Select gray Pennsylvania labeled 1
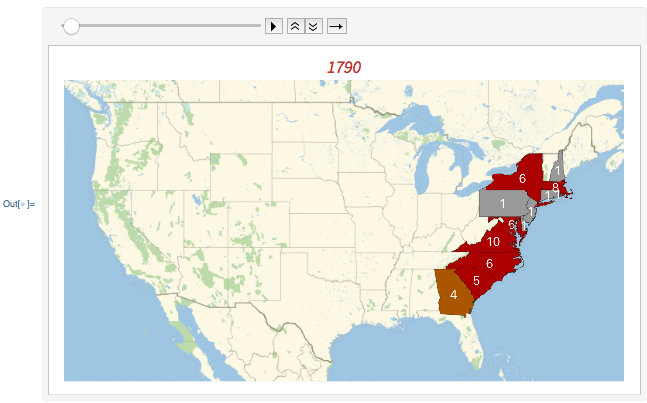 tap(503, 203)
